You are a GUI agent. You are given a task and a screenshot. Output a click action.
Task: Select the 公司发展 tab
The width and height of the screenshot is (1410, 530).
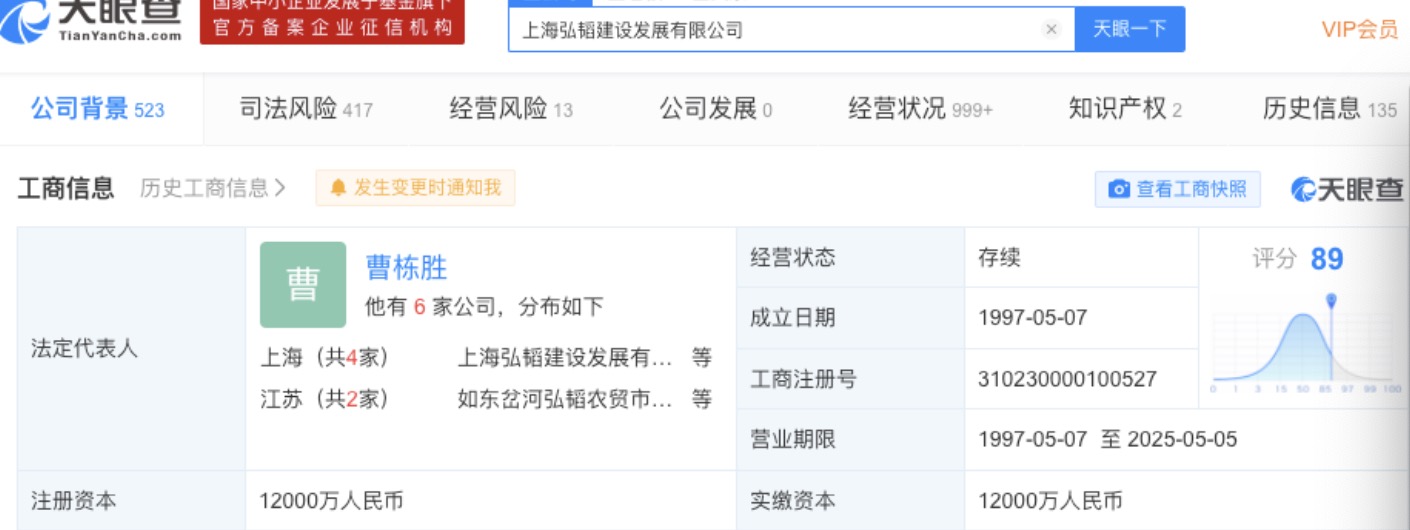point(715,109)
